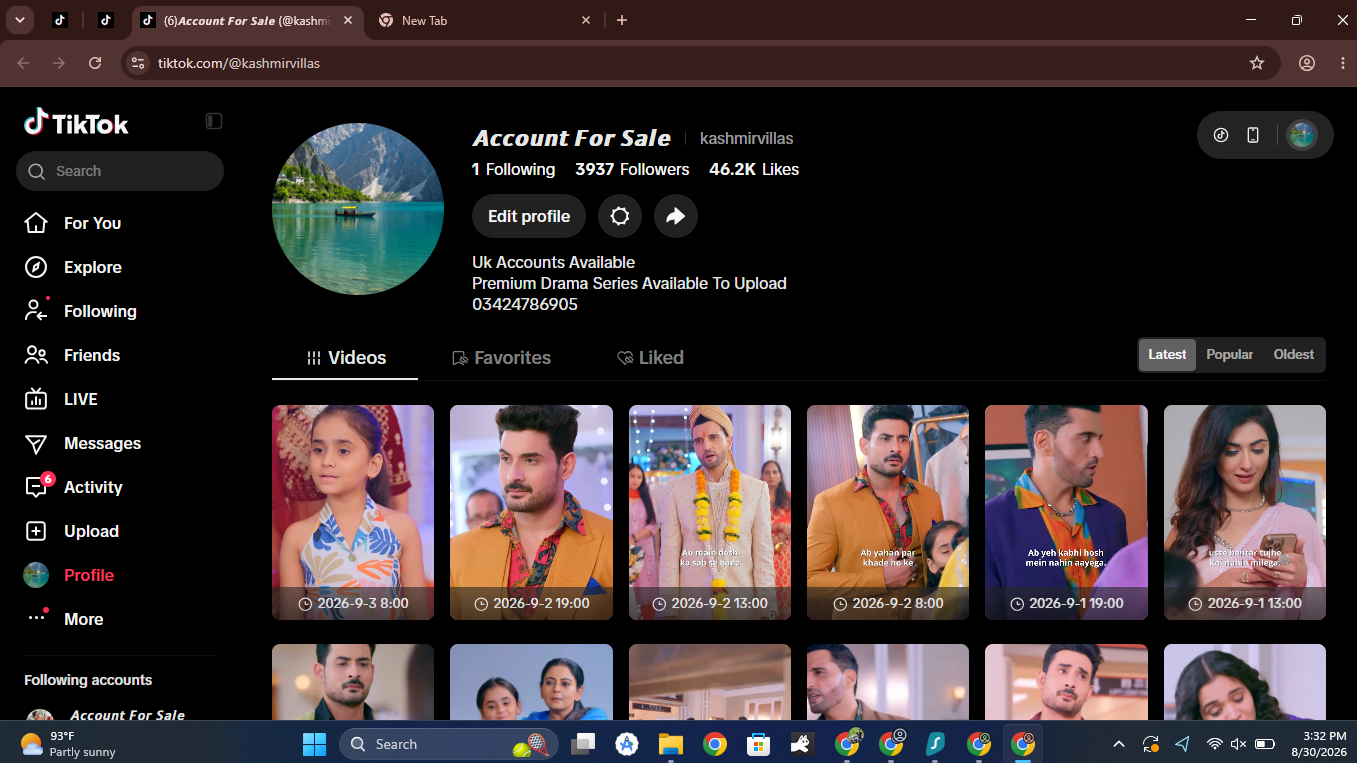View the 1 Following list
Screen dimensions: 1357x763
point(514,169)
